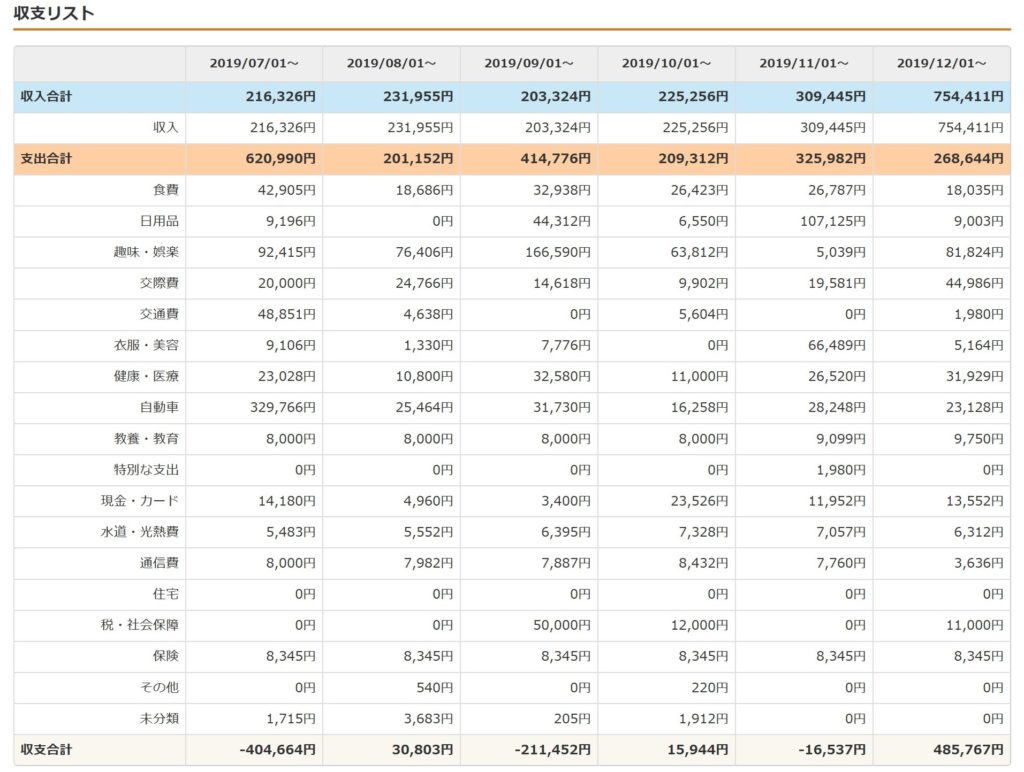Select the 収支合計 row label
Image resolution: width=1024 pixels, height=772 pixels.
[46, 749]
